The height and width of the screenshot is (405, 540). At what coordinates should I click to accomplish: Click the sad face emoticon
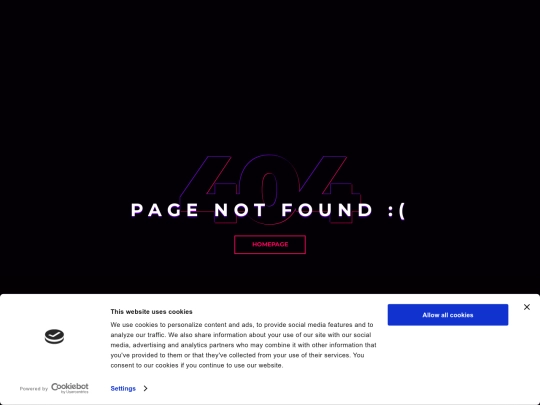pyautogui.click(x=396, y=210)
